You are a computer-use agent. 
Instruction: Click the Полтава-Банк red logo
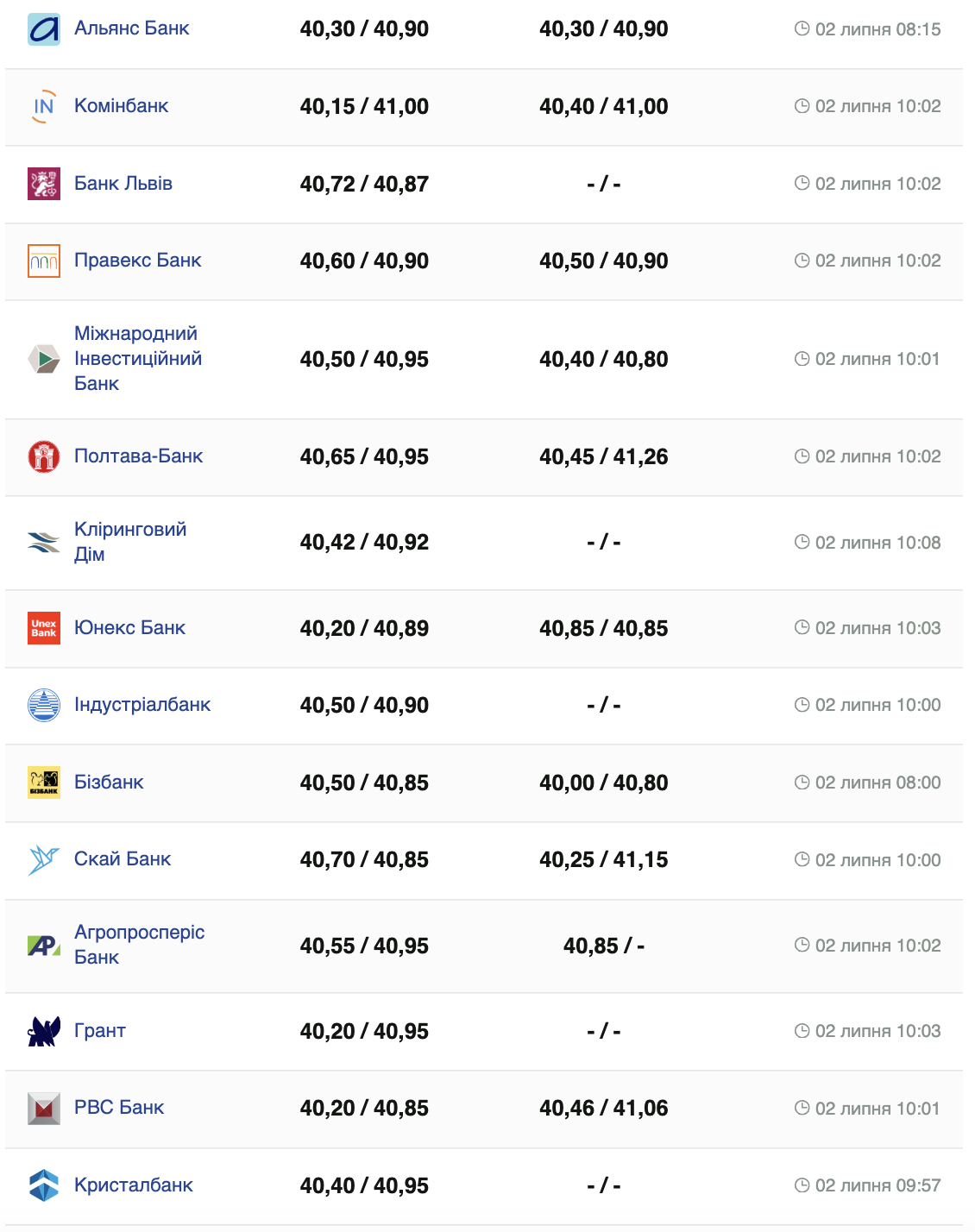pos(44,456)
